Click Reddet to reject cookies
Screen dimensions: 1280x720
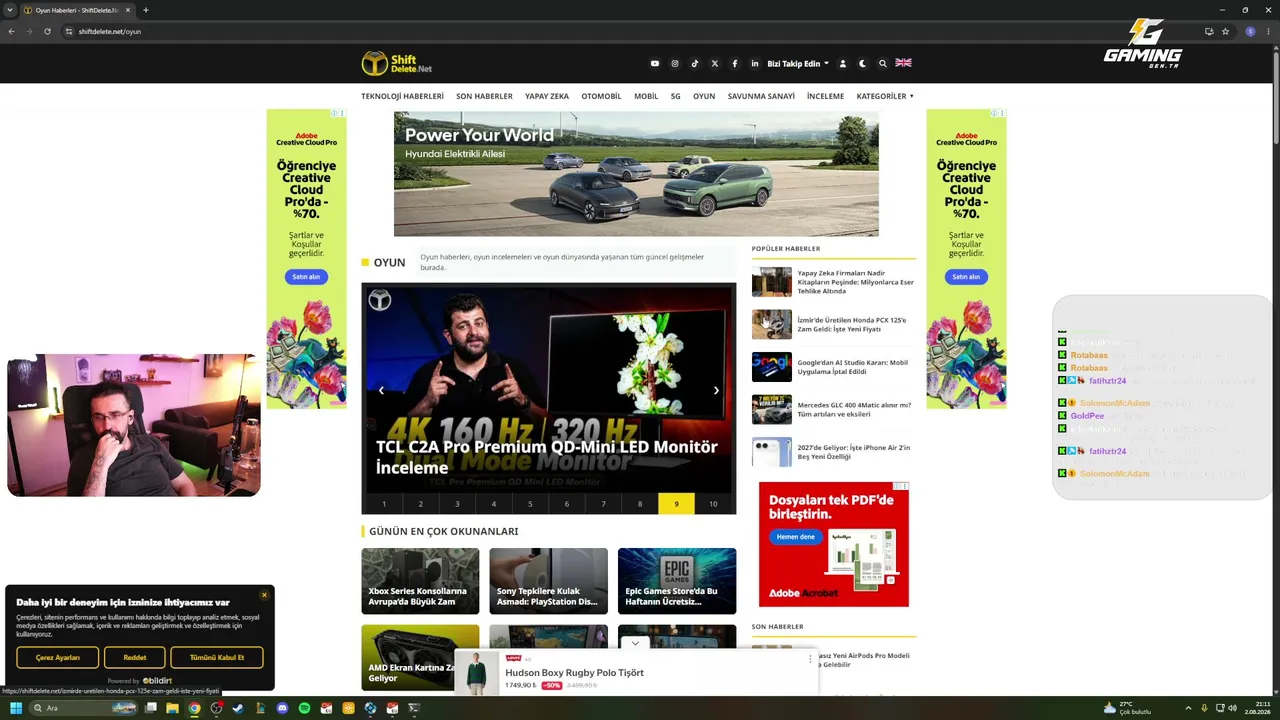135,657
